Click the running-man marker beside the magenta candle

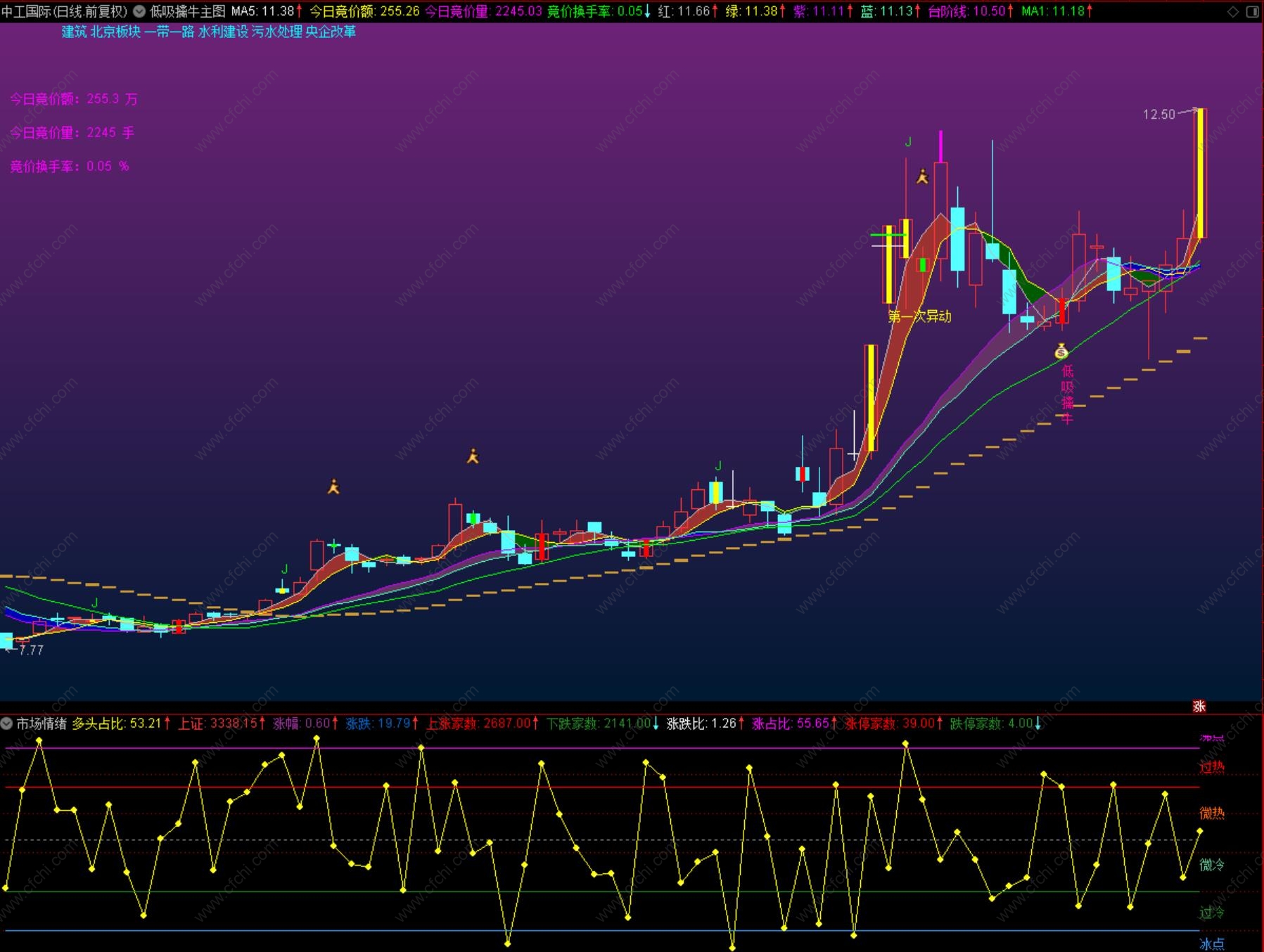[x=922, y=176]
